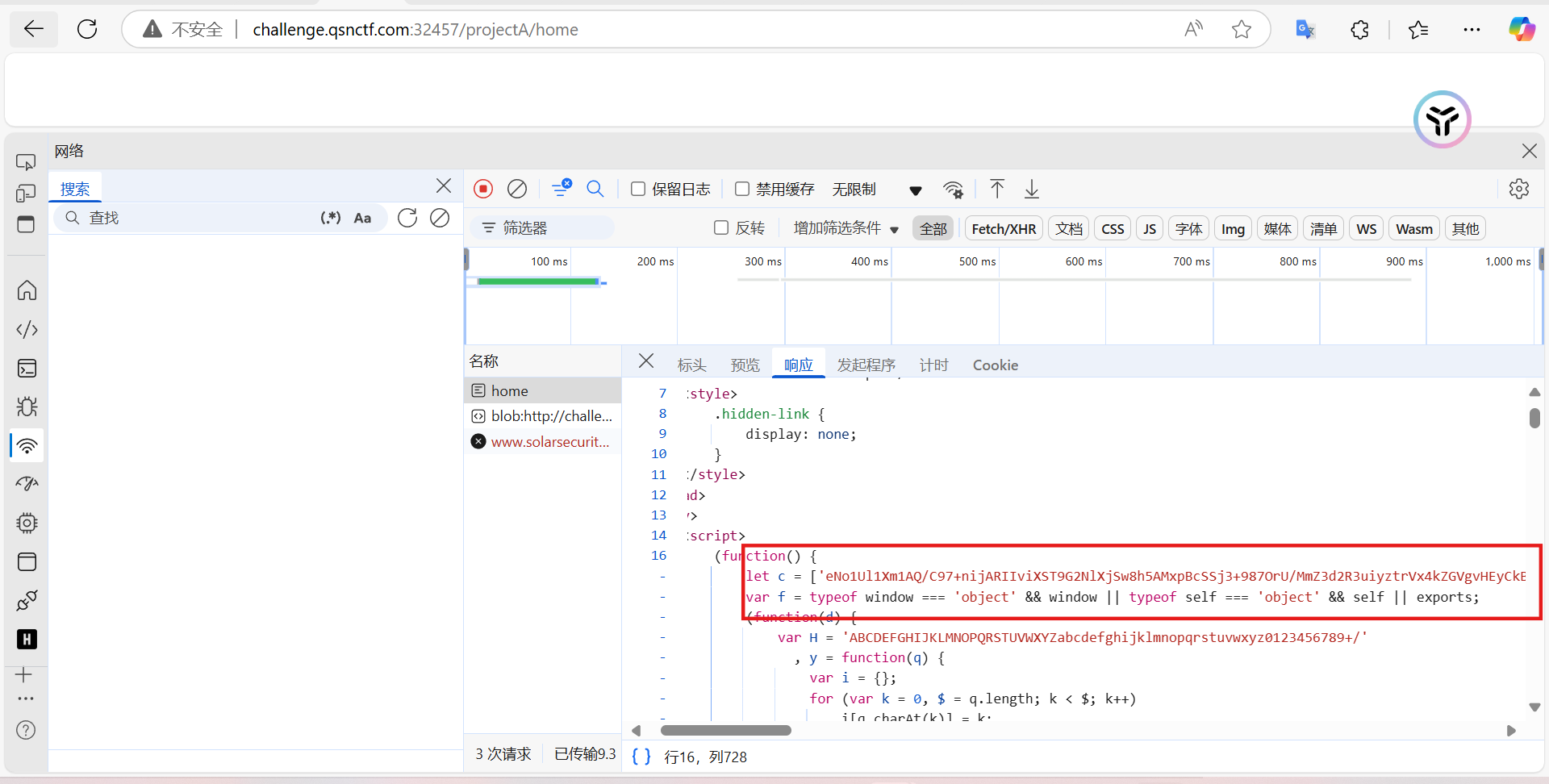The height and width of the screenshot is (784, 1549).
Task: Filter requests by WS
Action: click(x=1367, y=228)
